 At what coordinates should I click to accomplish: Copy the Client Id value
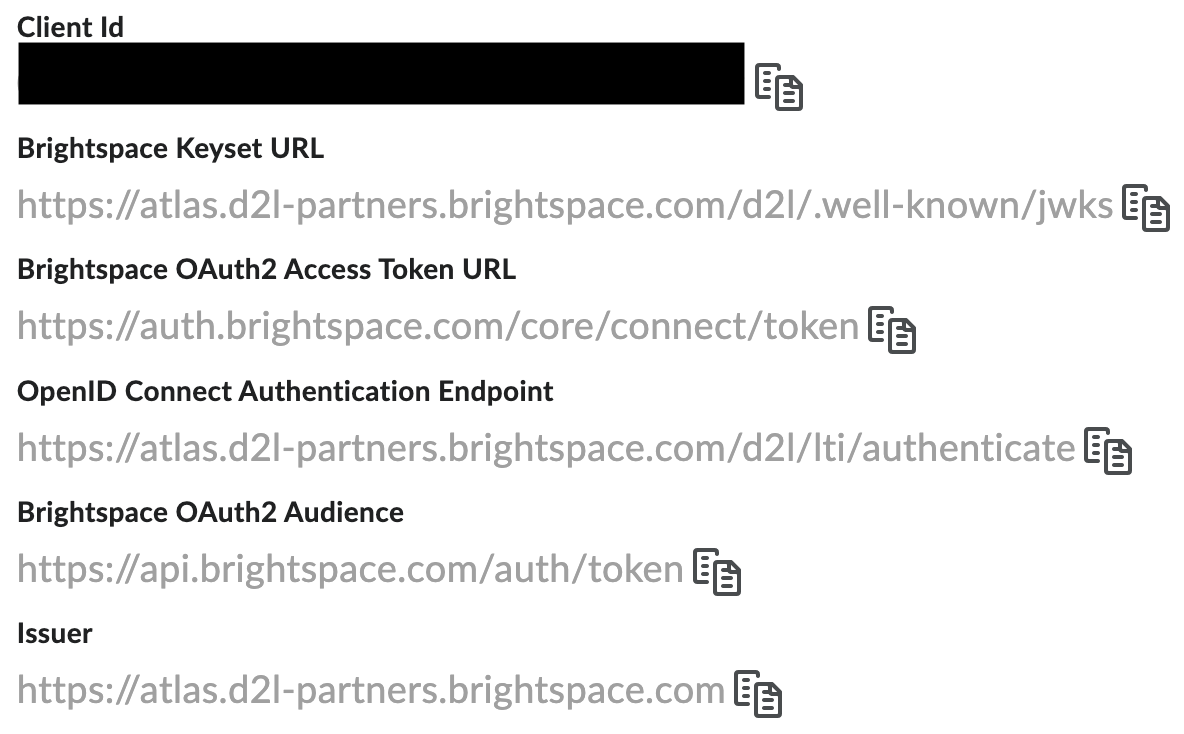(x=779, y=87)
